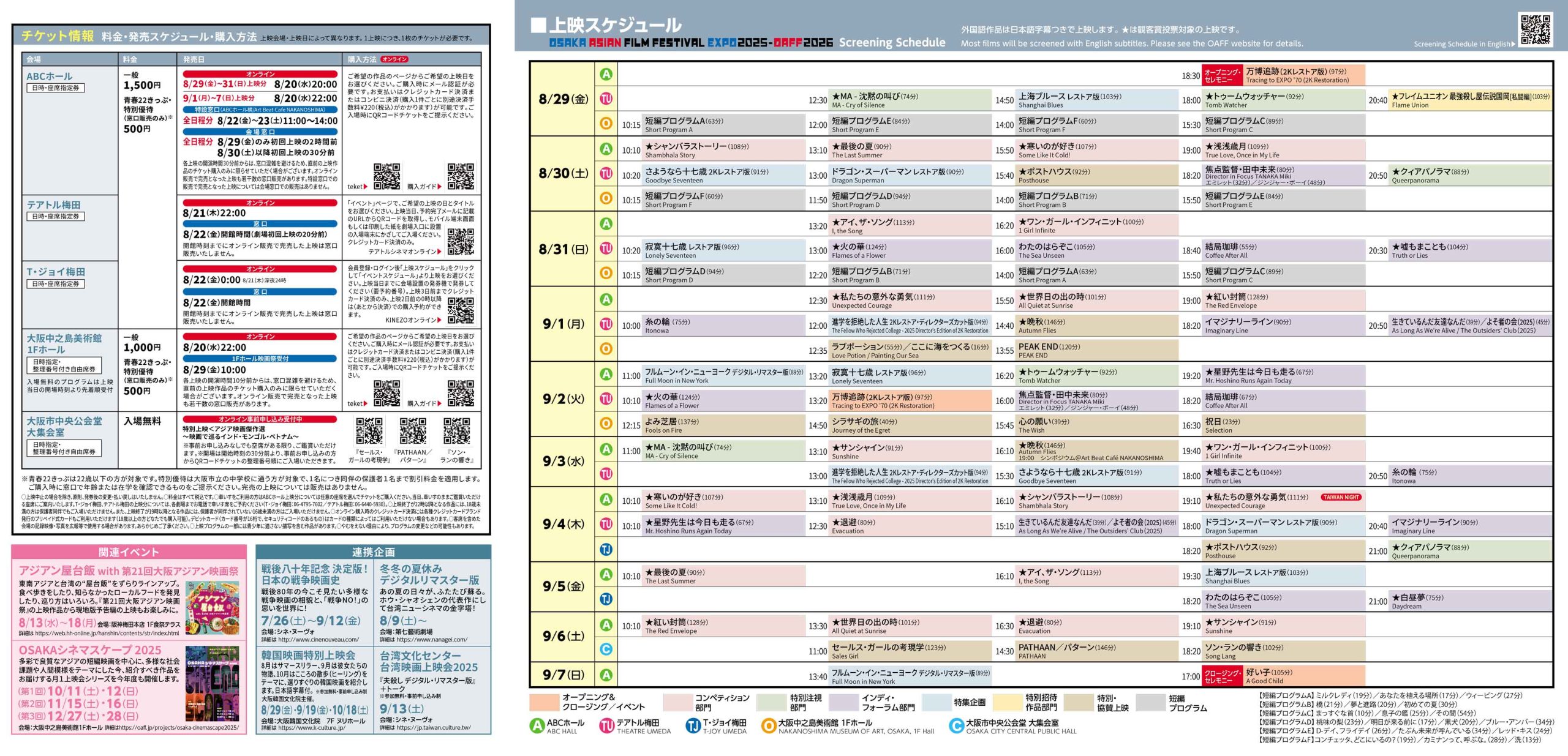This screenshot has height=756, width=1568.
Task: Click the blue TJ venue icon for 9/5
Action: click(606, 599)
